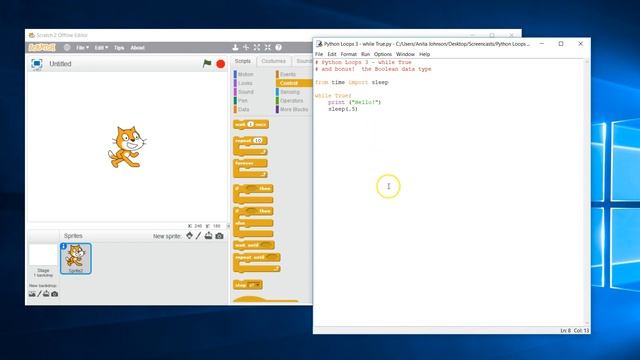The width and height of the screenshot is (640, 360).
Task: Take new backdrop photo from camera icon
Action: pyautogui.click(x=55, y=294)
